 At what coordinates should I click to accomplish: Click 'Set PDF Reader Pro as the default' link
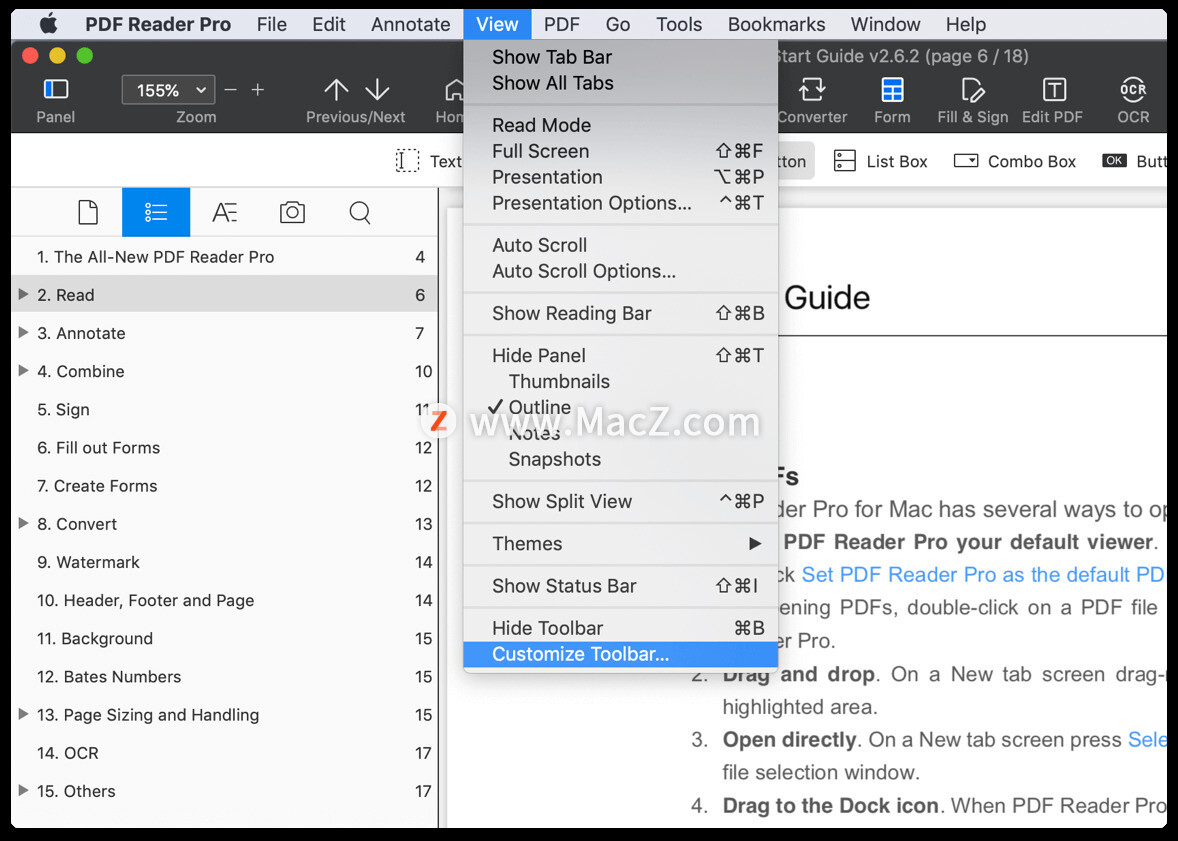pyautogui.click(x=983, y=574)
